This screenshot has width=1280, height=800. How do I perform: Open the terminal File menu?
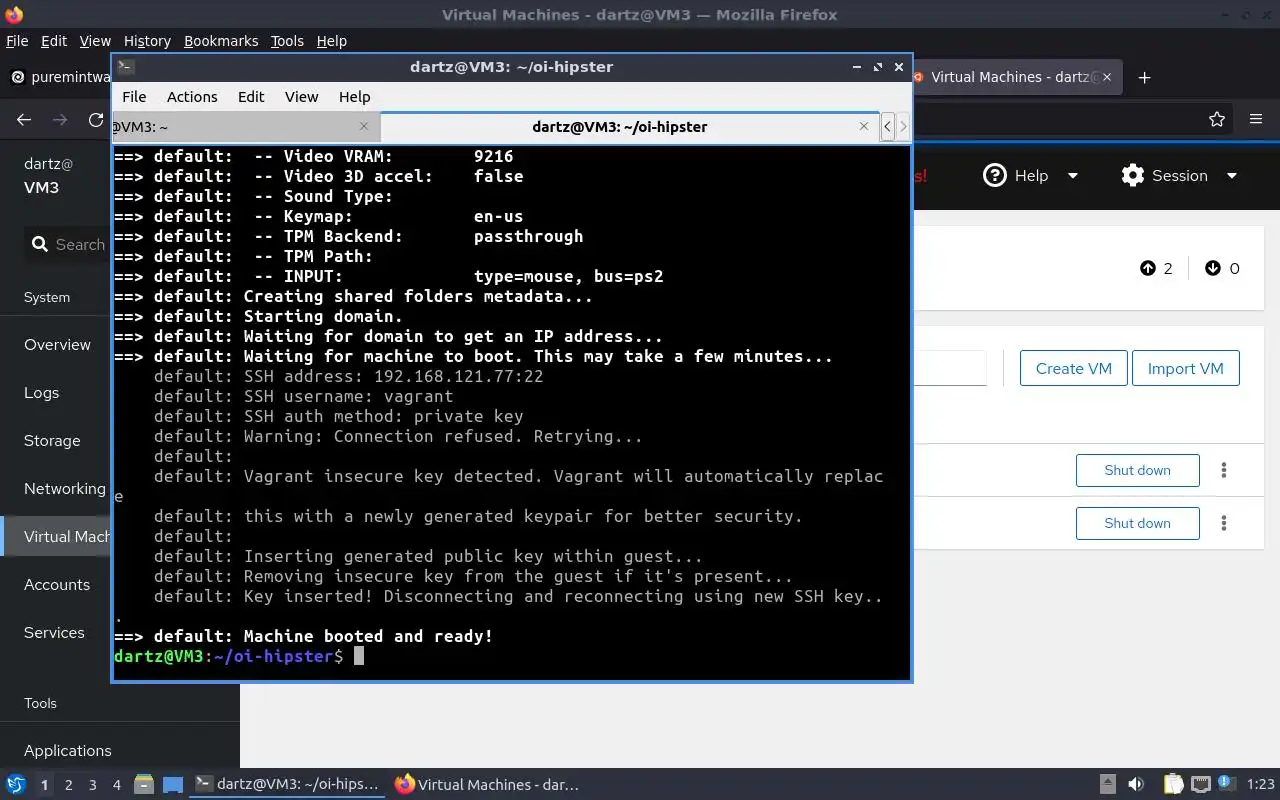(x=134, y=97)
